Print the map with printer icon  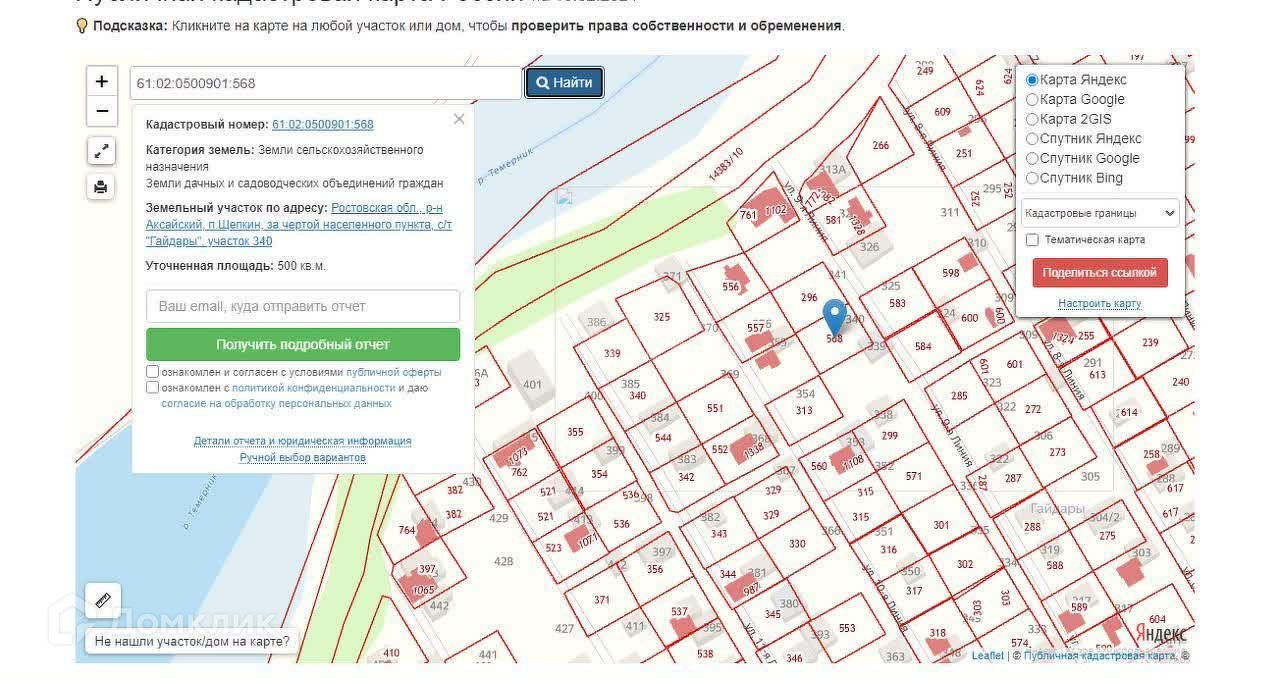pos(101,186)
